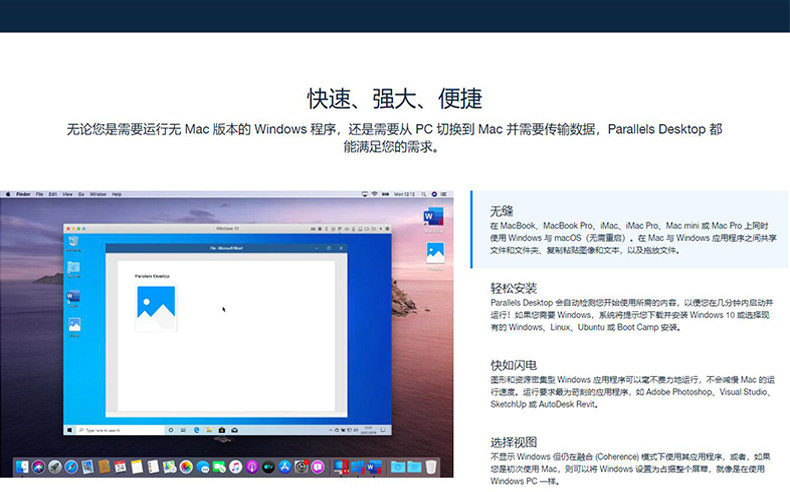Open Reminders in the Dock
Screen dimensions: 790x492
point(153,467)
